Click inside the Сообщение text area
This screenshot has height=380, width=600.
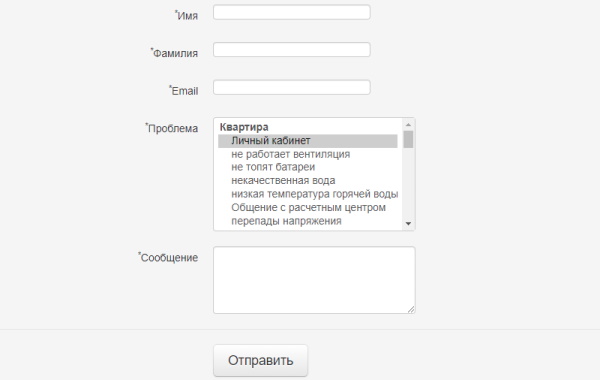(x=314, y=280)
